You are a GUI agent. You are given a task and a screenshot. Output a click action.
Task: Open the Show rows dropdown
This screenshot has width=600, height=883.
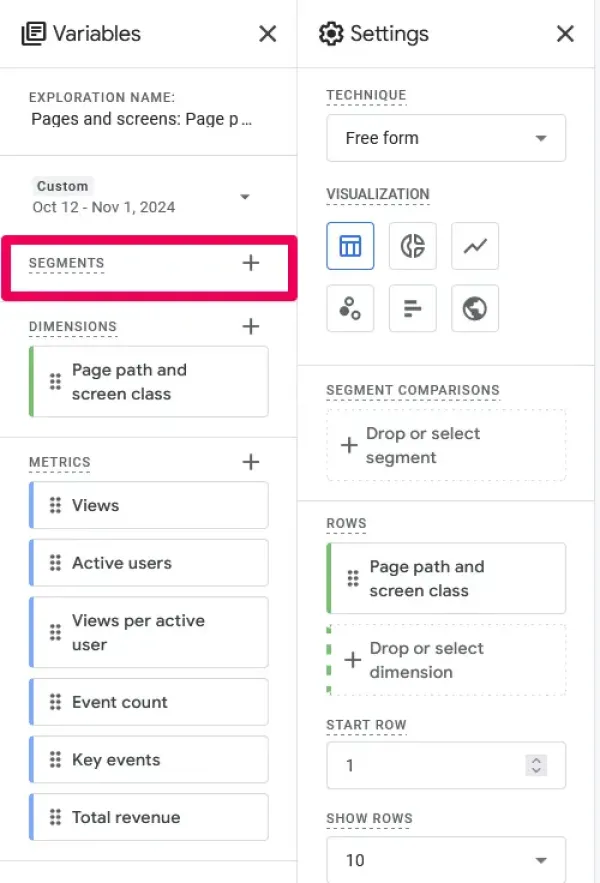click(x=446, y=859)
